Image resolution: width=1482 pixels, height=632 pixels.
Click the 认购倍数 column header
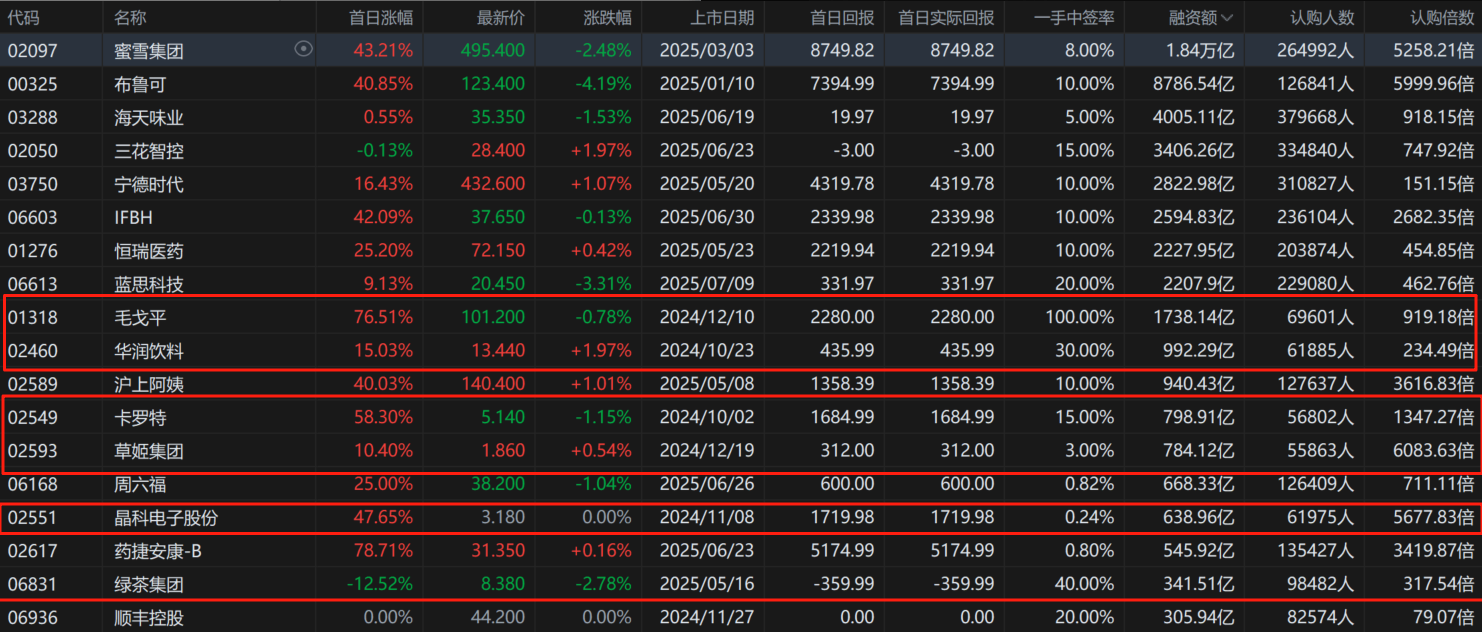pos(1441,17)
